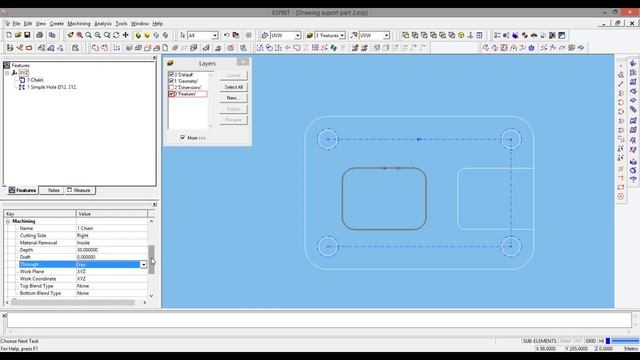Collapse the Machining property group
Screen dimensions: 640x360
pyautogui.click(x=8, y=221)
